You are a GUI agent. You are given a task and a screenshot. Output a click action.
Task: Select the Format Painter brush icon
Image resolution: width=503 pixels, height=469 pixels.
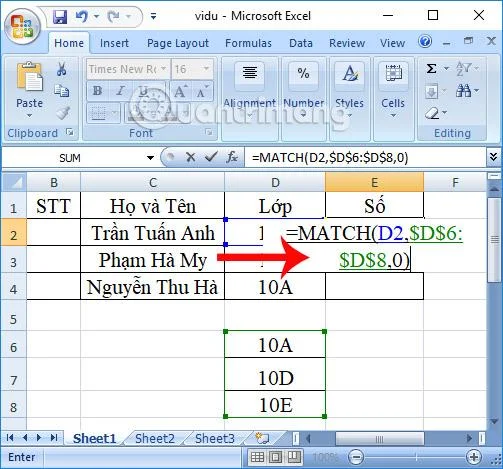63,113
